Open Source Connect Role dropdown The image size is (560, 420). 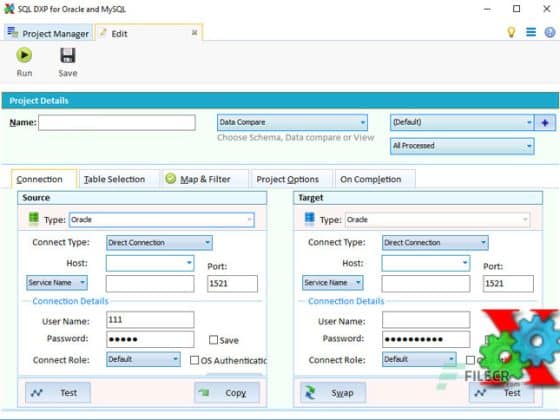click(x=143, y=359)
